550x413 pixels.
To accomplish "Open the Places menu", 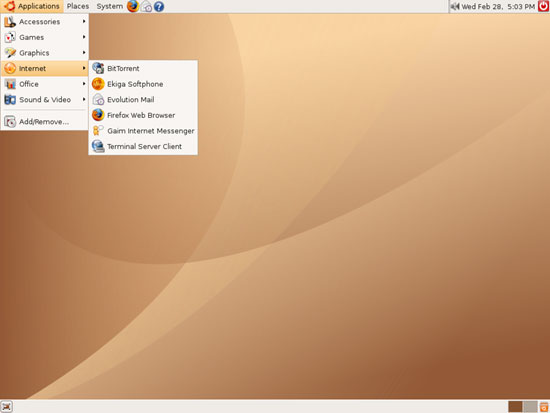I will tap(78, 6).
